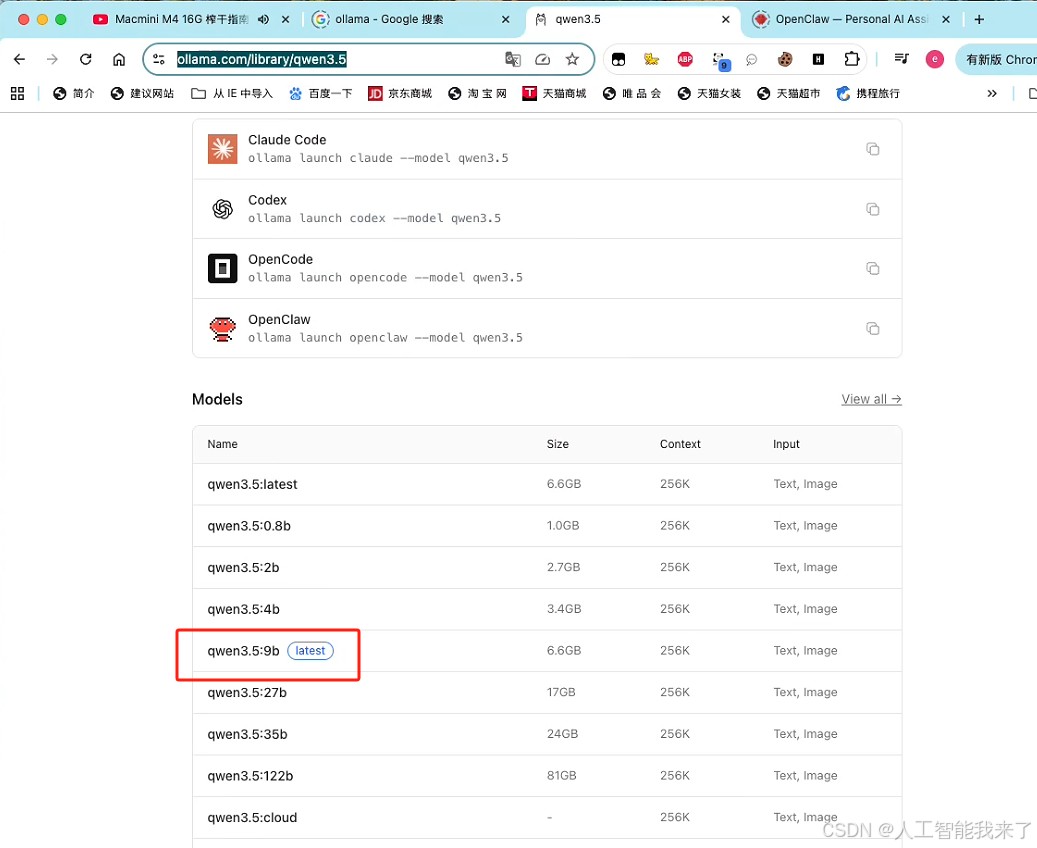1037x848 pixels.
Task: Open 京东商城 bookmark
Action: 400,93
